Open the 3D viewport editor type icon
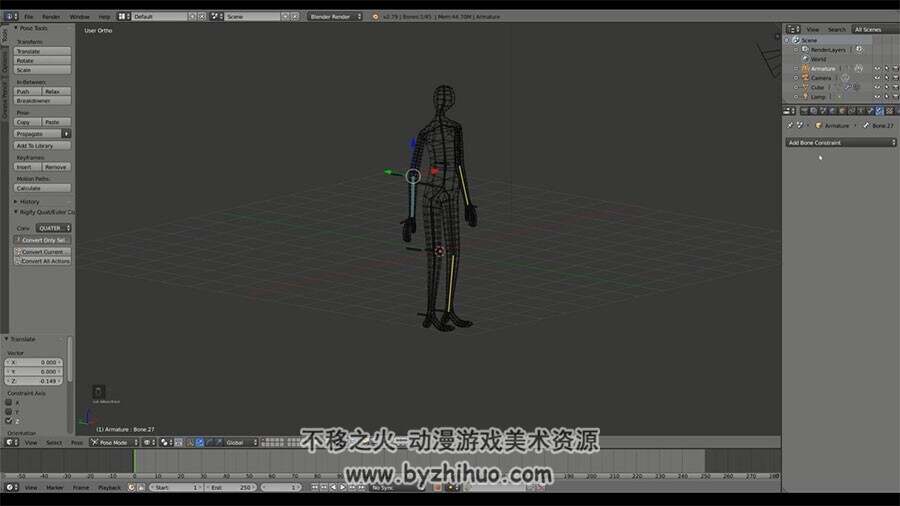 [x=11, y=442]
